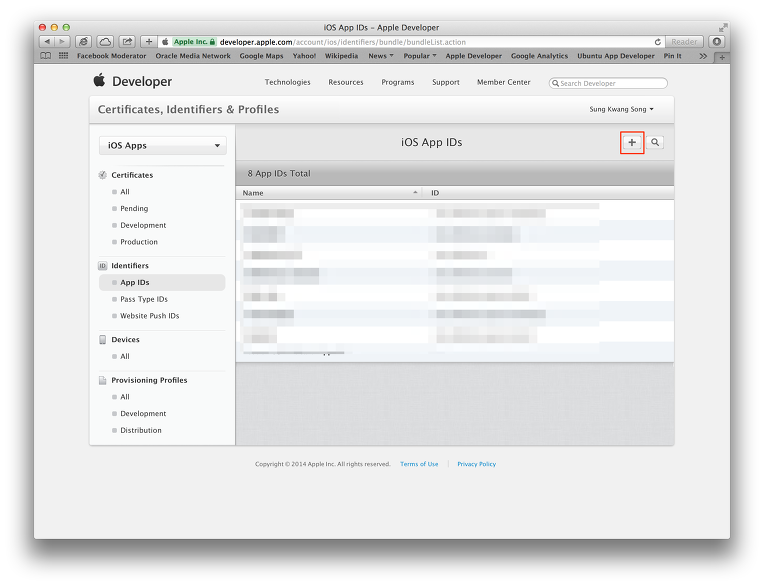Open the Google Analytics bookmark
This screenshot has height=586, width=764.
click(x=539, y=56)
